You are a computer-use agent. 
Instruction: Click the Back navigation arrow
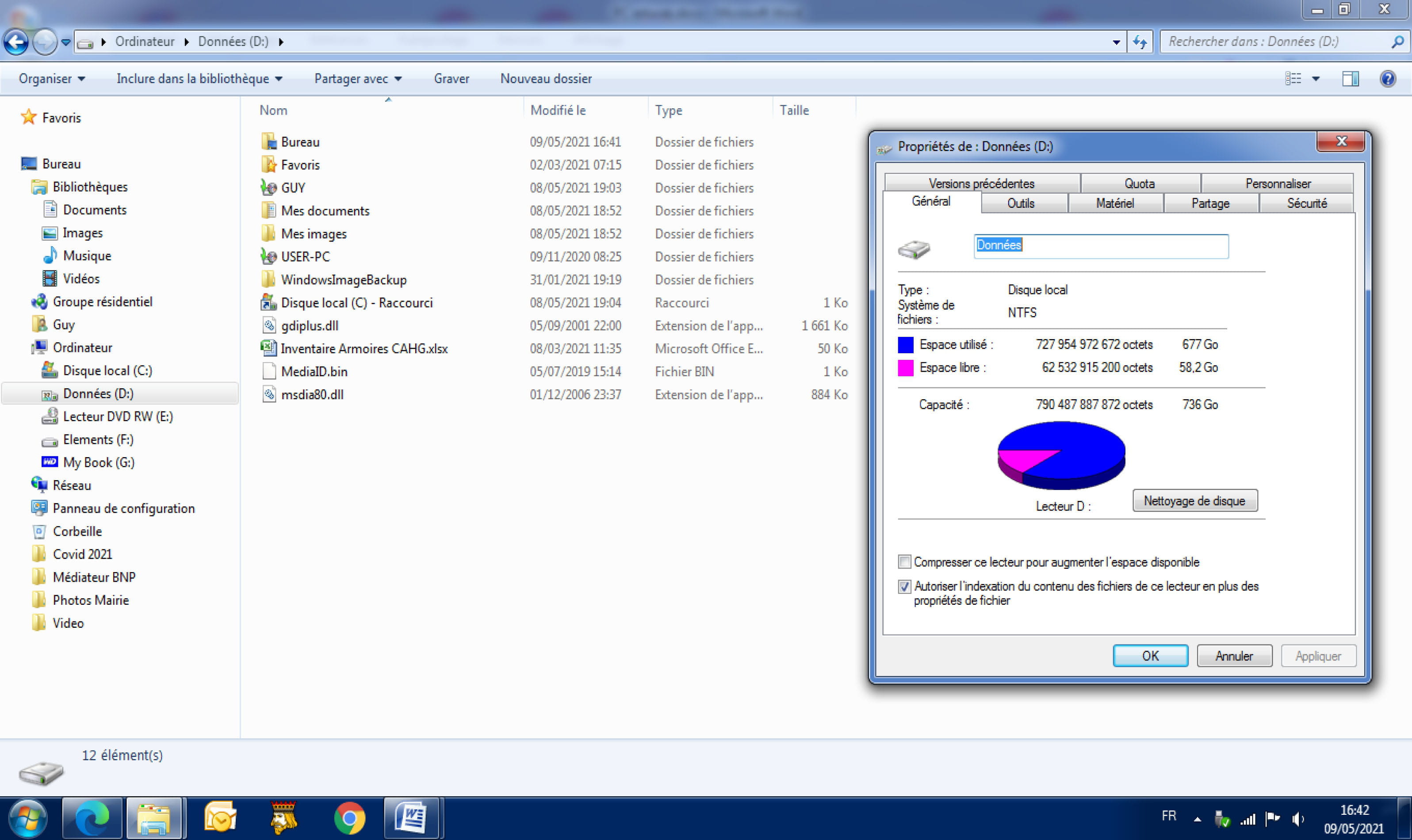point(16,42)
